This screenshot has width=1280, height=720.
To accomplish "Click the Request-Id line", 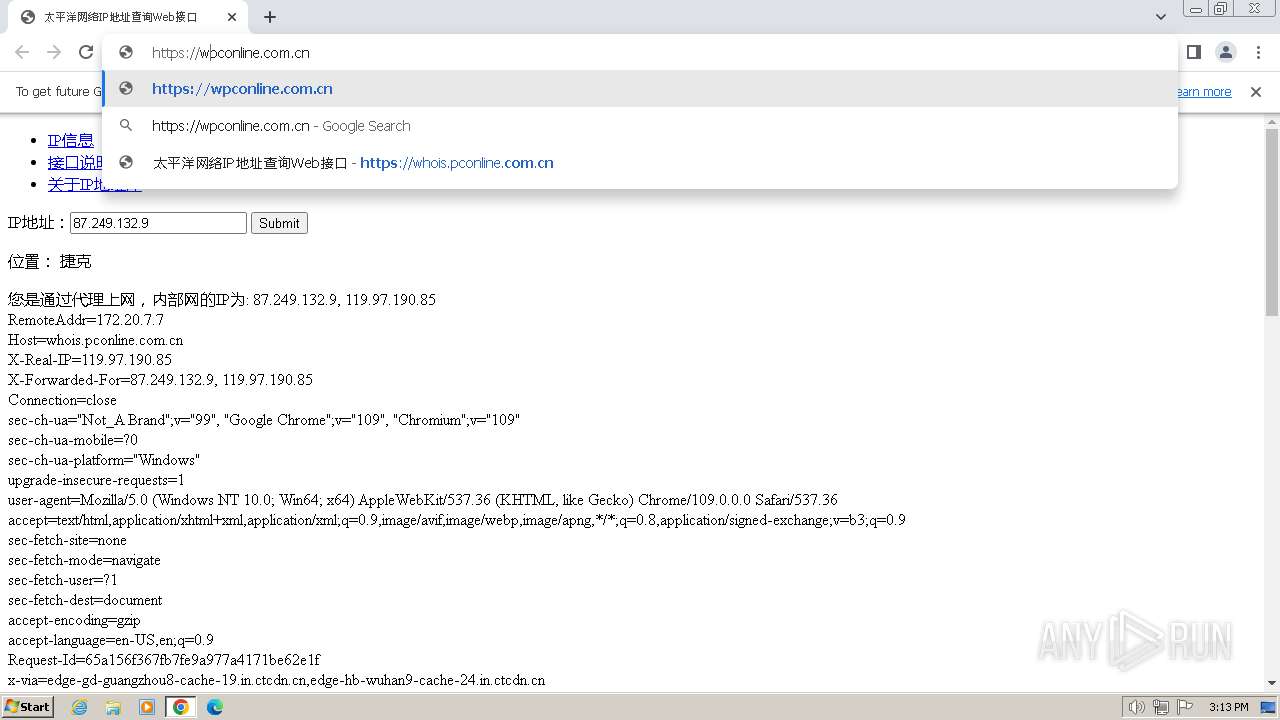I will pos(164,660).
